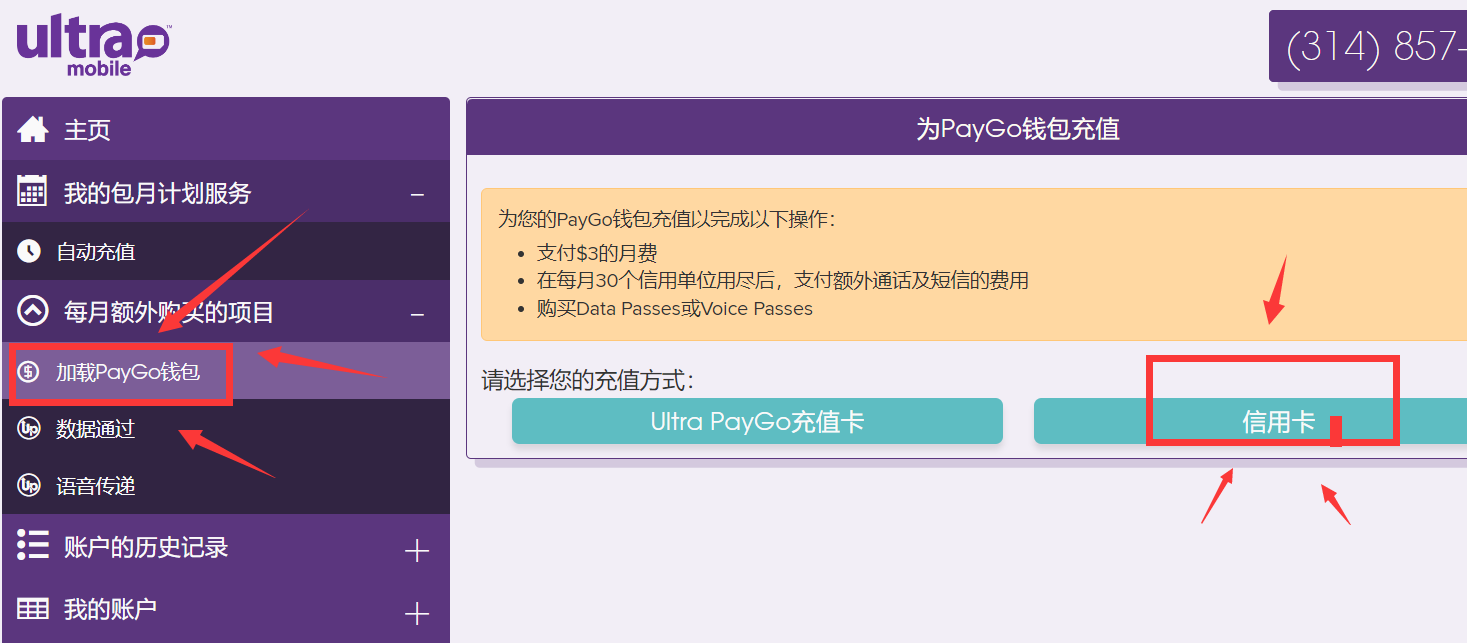Open the 语音传递 menu item
This screenshot has height=643, width=1467.
96,487
